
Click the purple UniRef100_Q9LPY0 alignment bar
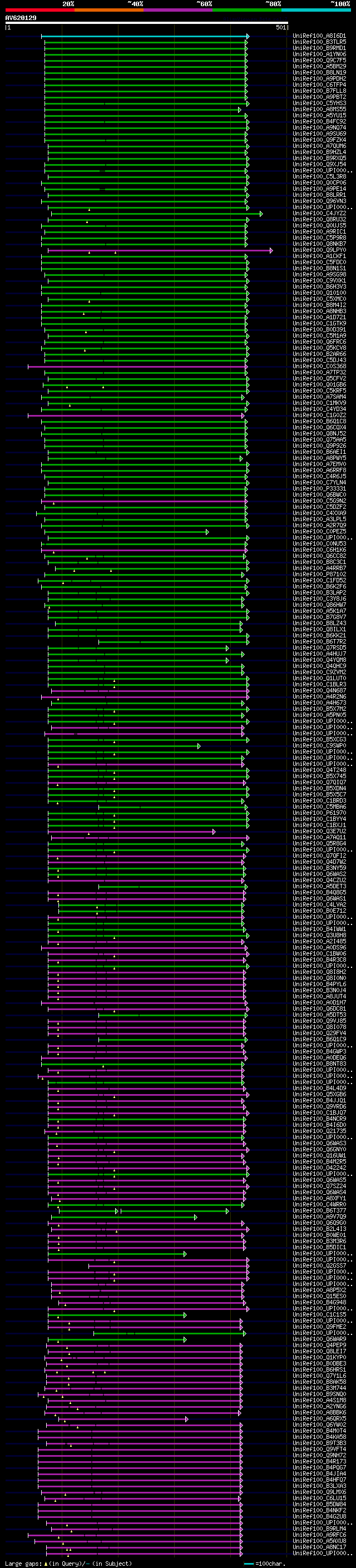[x=160, y=251]
